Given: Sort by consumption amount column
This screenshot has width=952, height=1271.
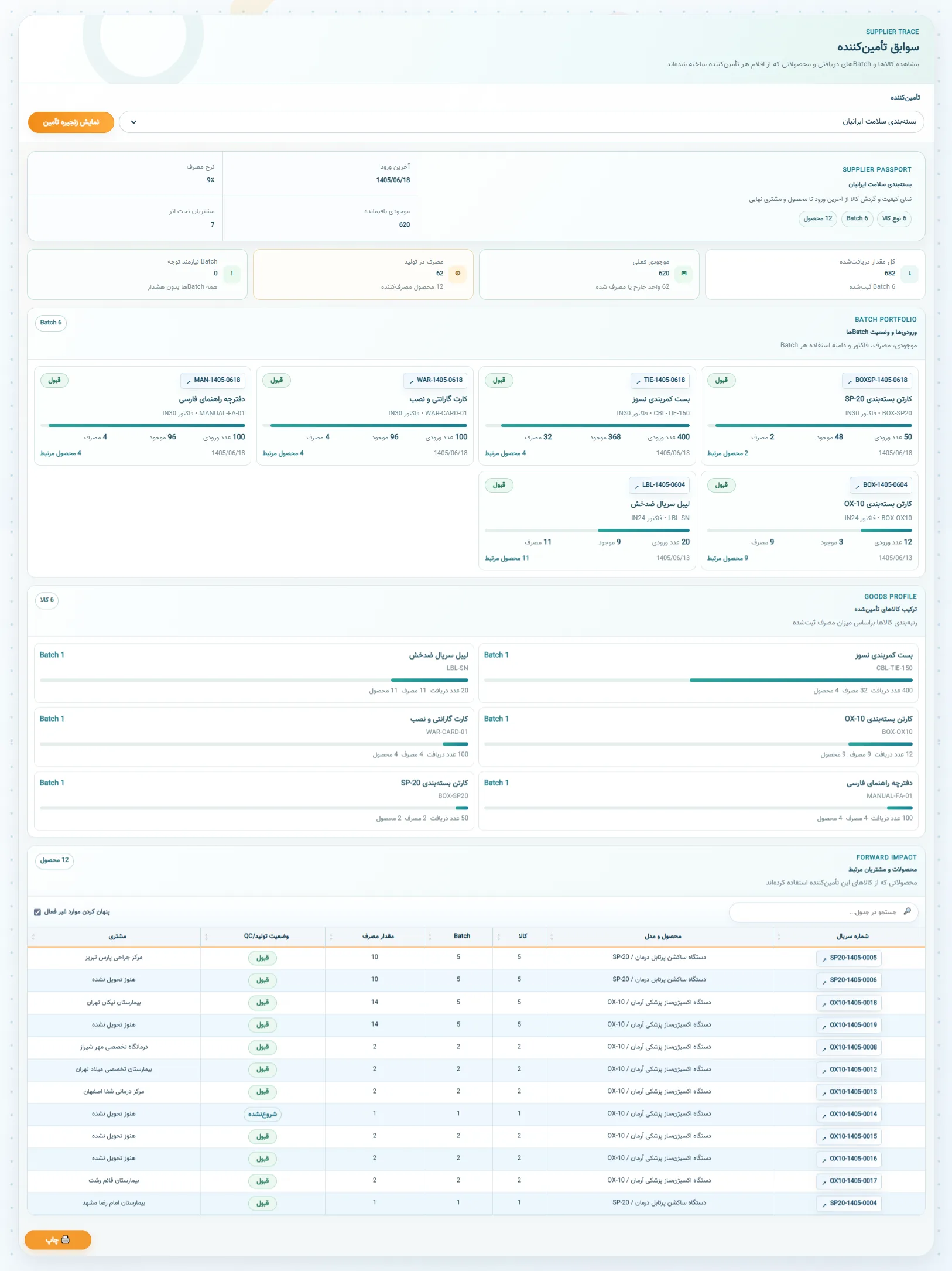Looking at the screenshot, I should [375, 937].
